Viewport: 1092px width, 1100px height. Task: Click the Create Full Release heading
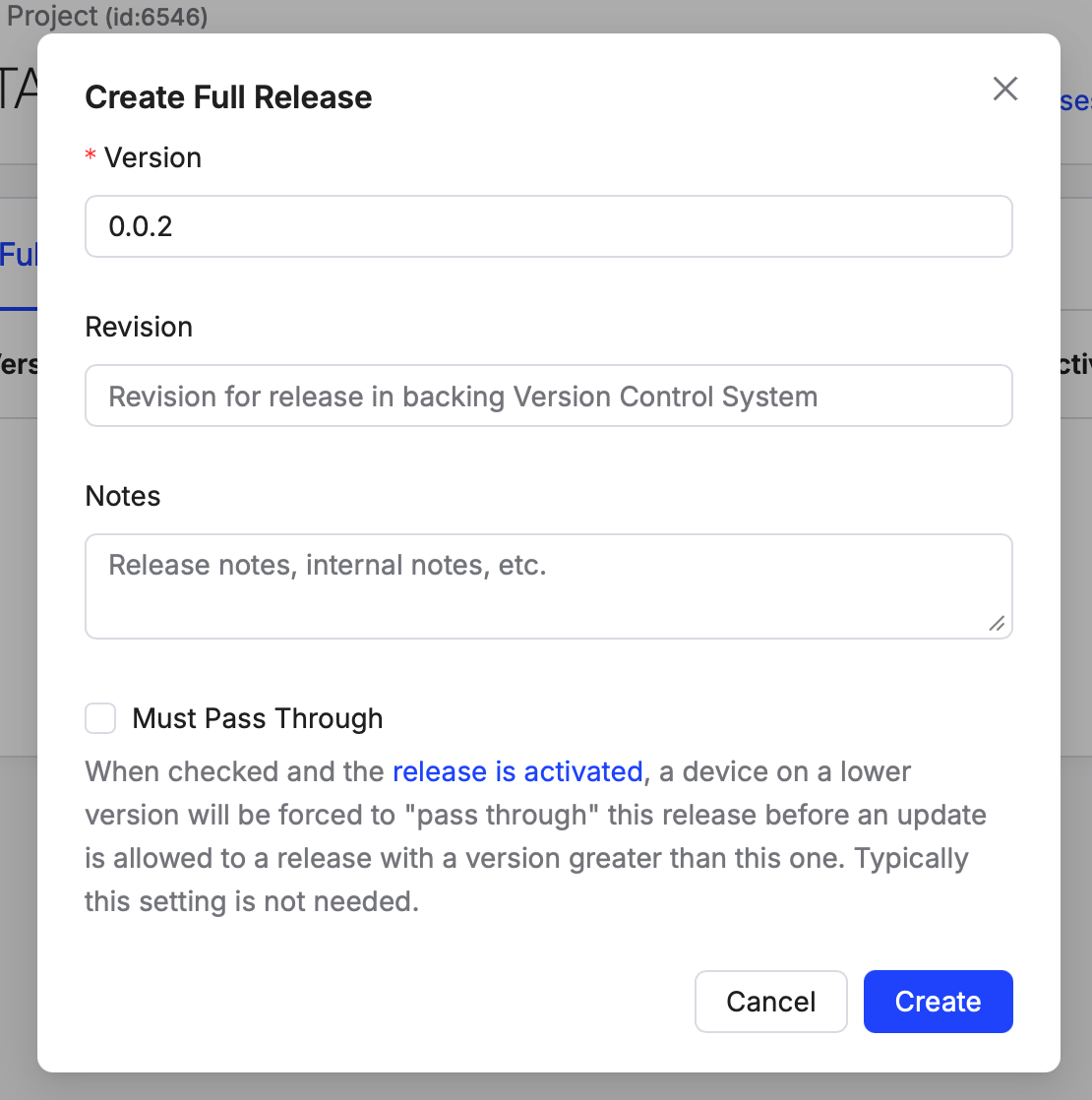(228, 97)
